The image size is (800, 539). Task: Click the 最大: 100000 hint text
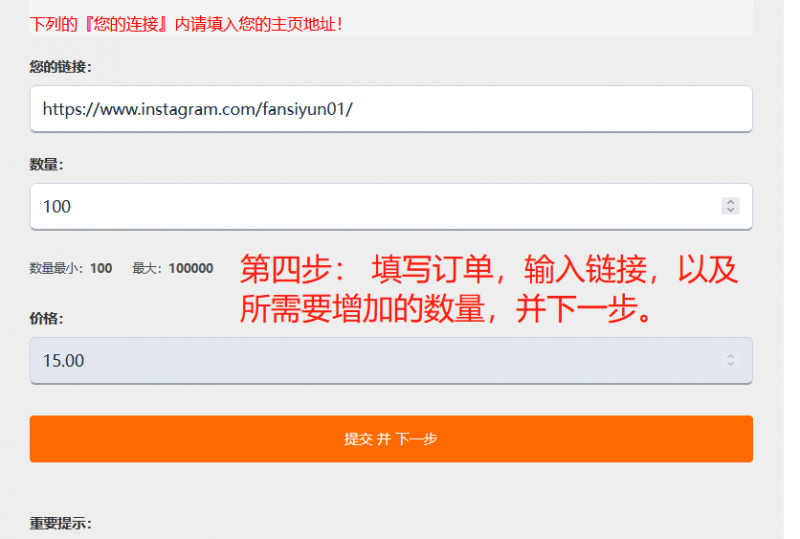(x=172, y=268)
